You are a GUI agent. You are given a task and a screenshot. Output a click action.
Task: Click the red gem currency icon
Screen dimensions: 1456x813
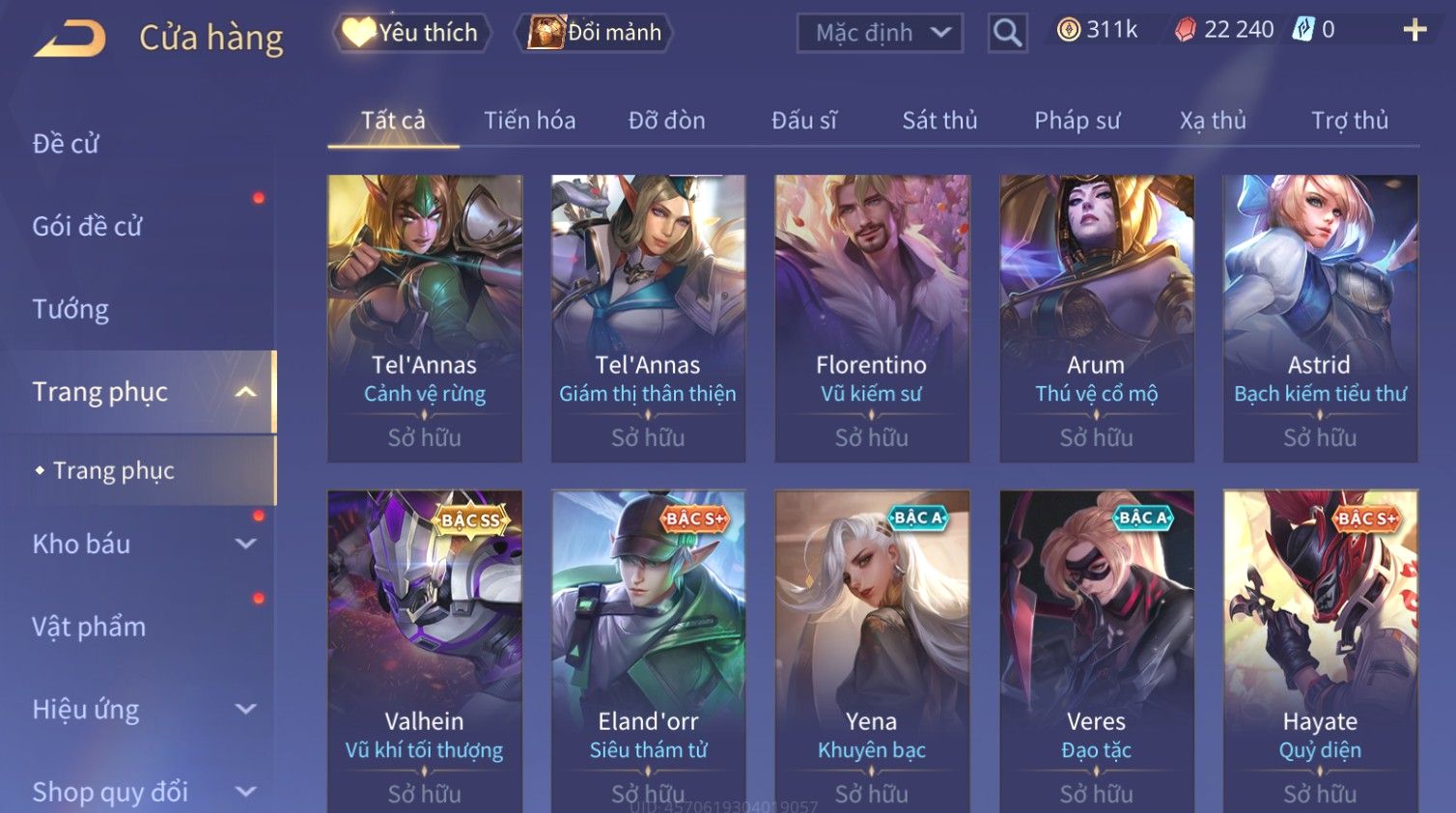tap(1185, 31)
